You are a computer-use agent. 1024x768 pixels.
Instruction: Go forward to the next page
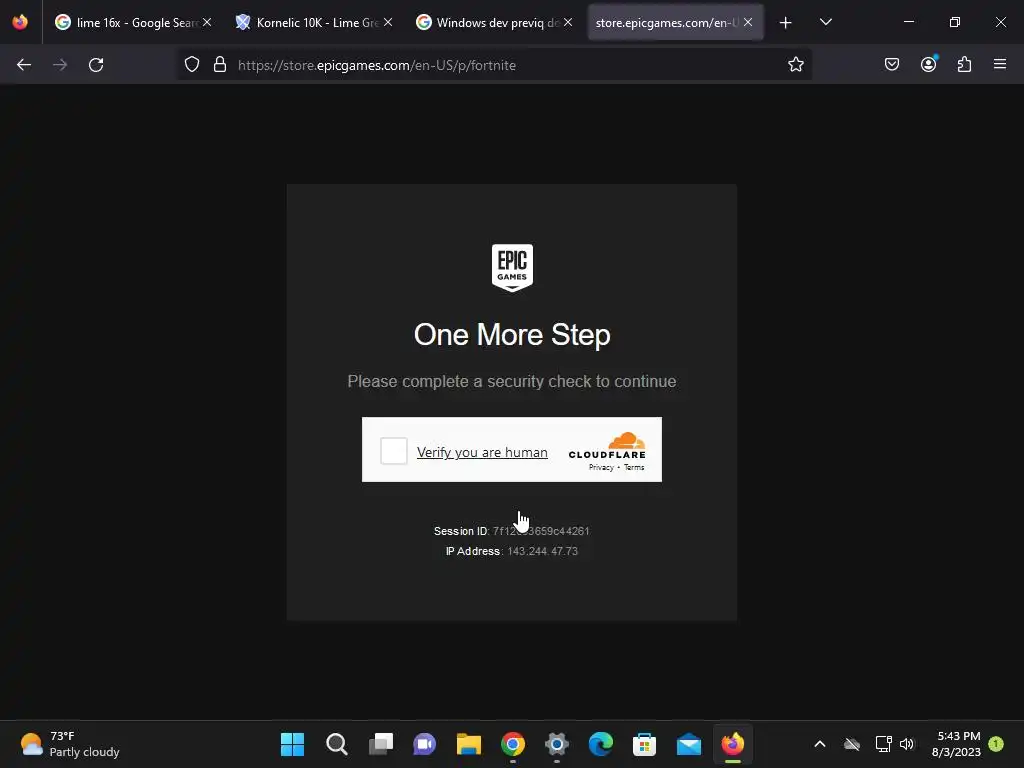tap(60, 65)
